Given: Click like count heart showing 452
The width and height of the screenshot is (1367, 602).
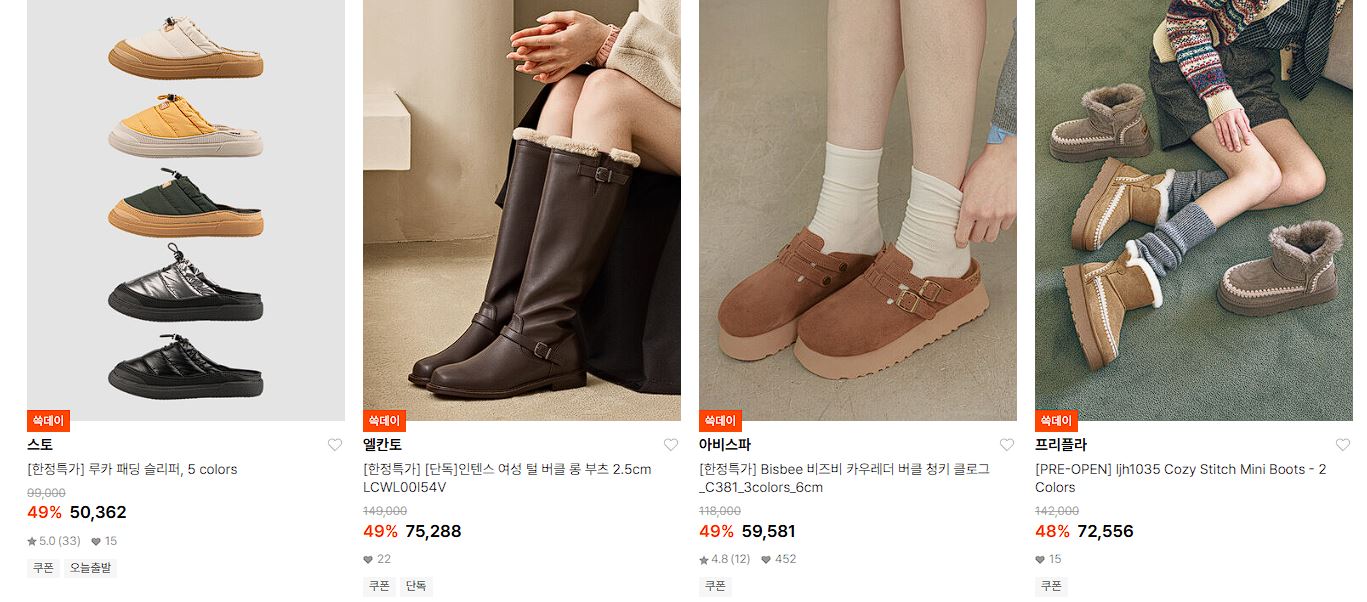Looking at the screenshot, I should tap(766, 560).
